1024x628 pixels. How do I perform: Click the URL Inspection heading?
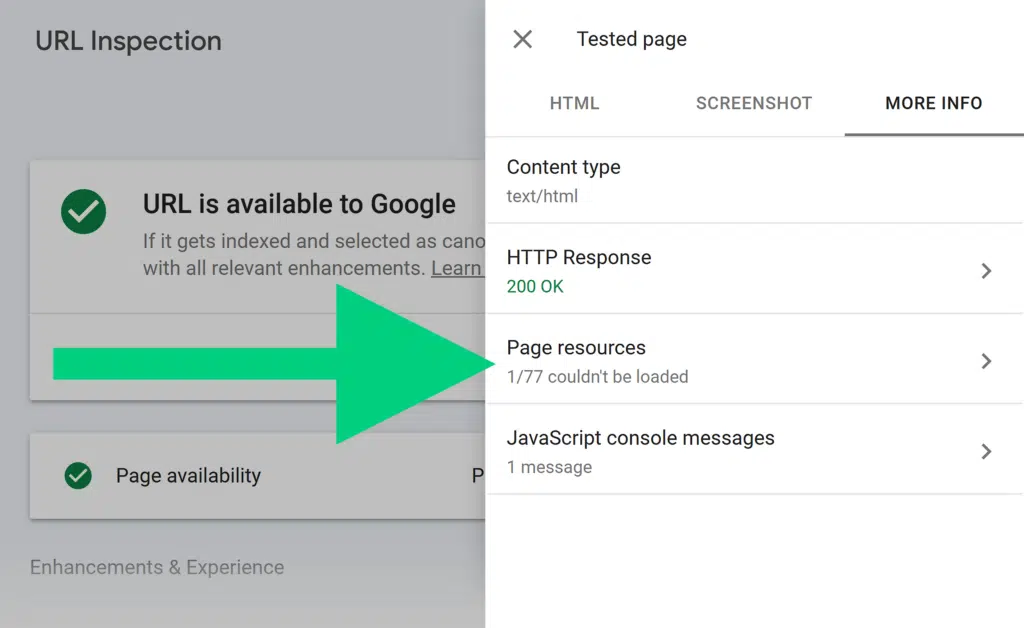point(128,41)
